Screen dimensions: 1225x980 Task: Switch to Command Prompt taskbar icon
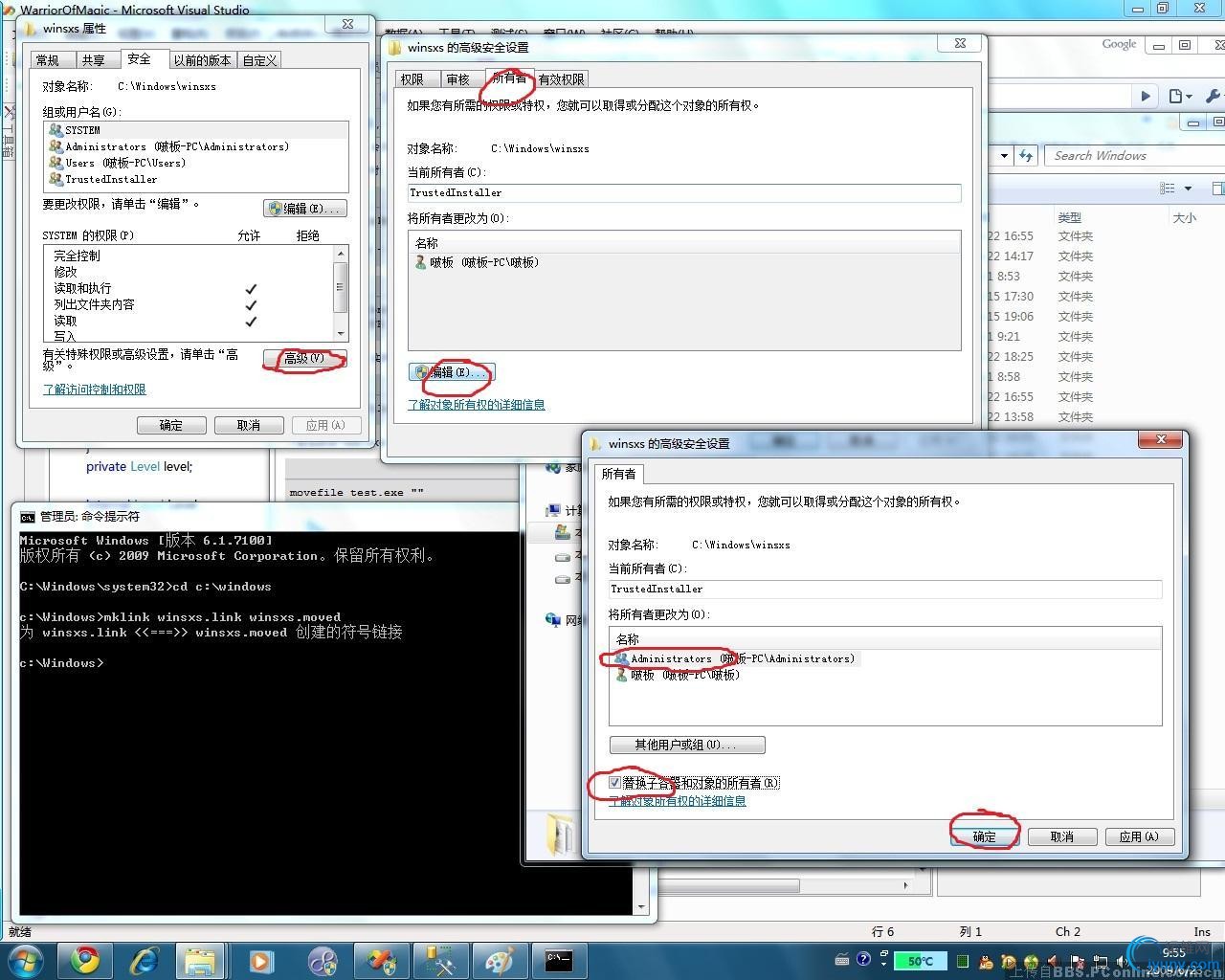click(x=558, y=960)
